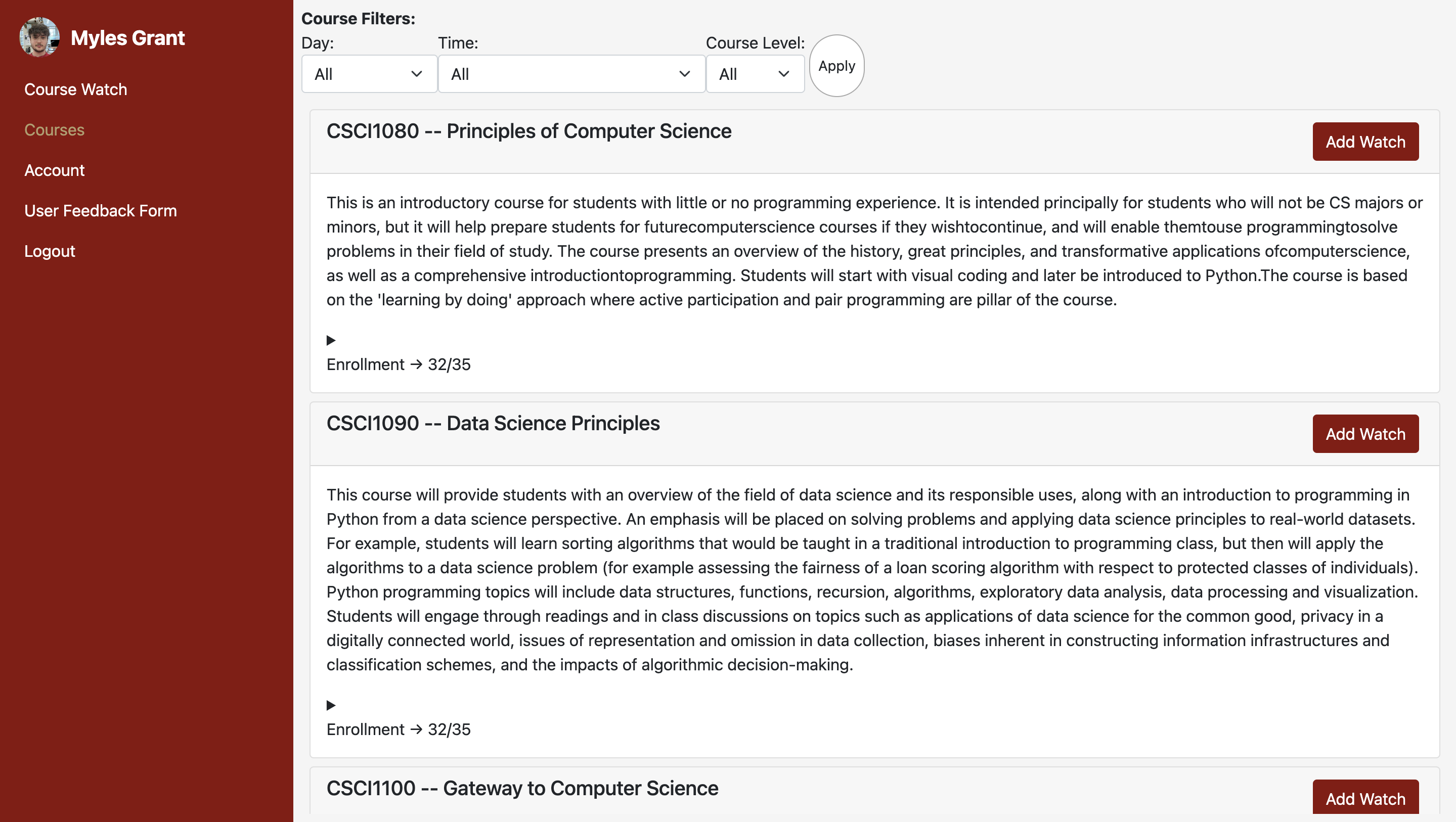
Task: Click CSCI1090 Data Science Principles title
Action: pyautogui.click(x=493, y=423)
